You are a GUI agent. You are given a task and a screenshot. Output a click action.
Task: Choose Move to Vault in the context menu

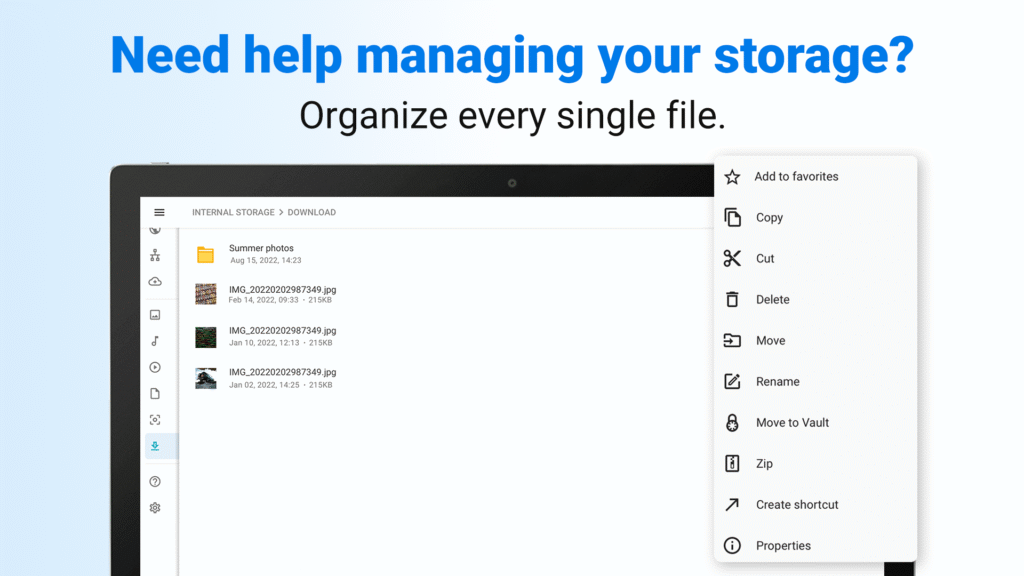pyautogui.click(x=793, y=422)
